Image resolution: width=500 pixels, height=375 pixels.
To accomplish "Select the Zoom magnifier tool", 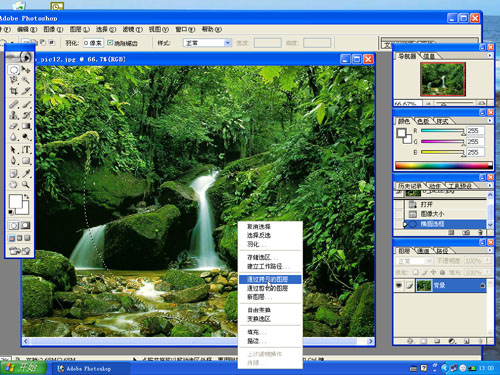I will pyautogui.click(x=26, y=184).
